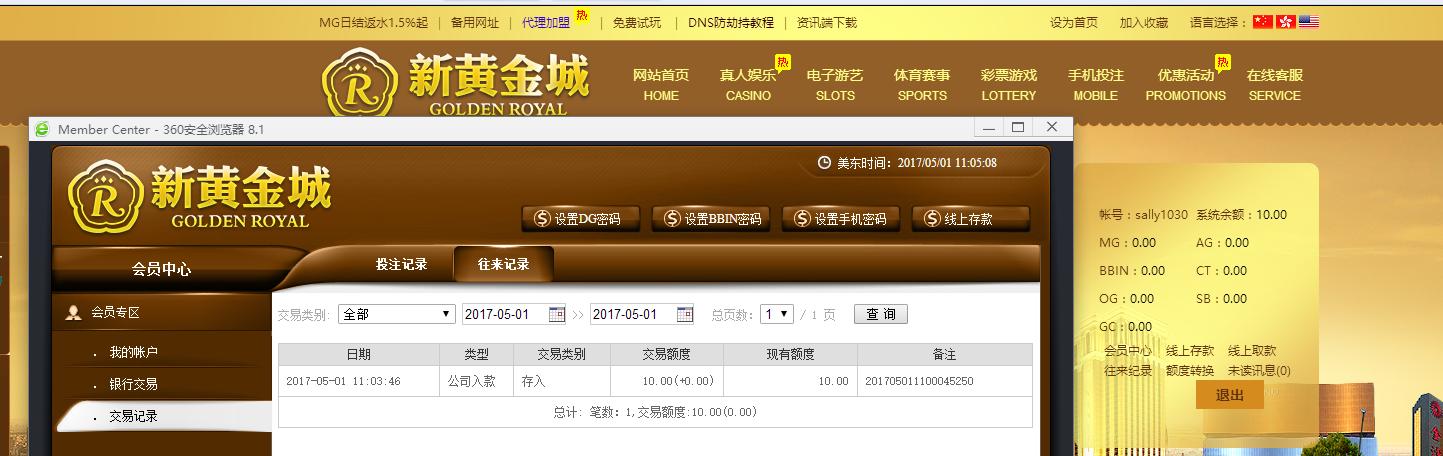Click the 会员专区 sidebar section header
The image size is (1443, 456).
click(162, 313)
